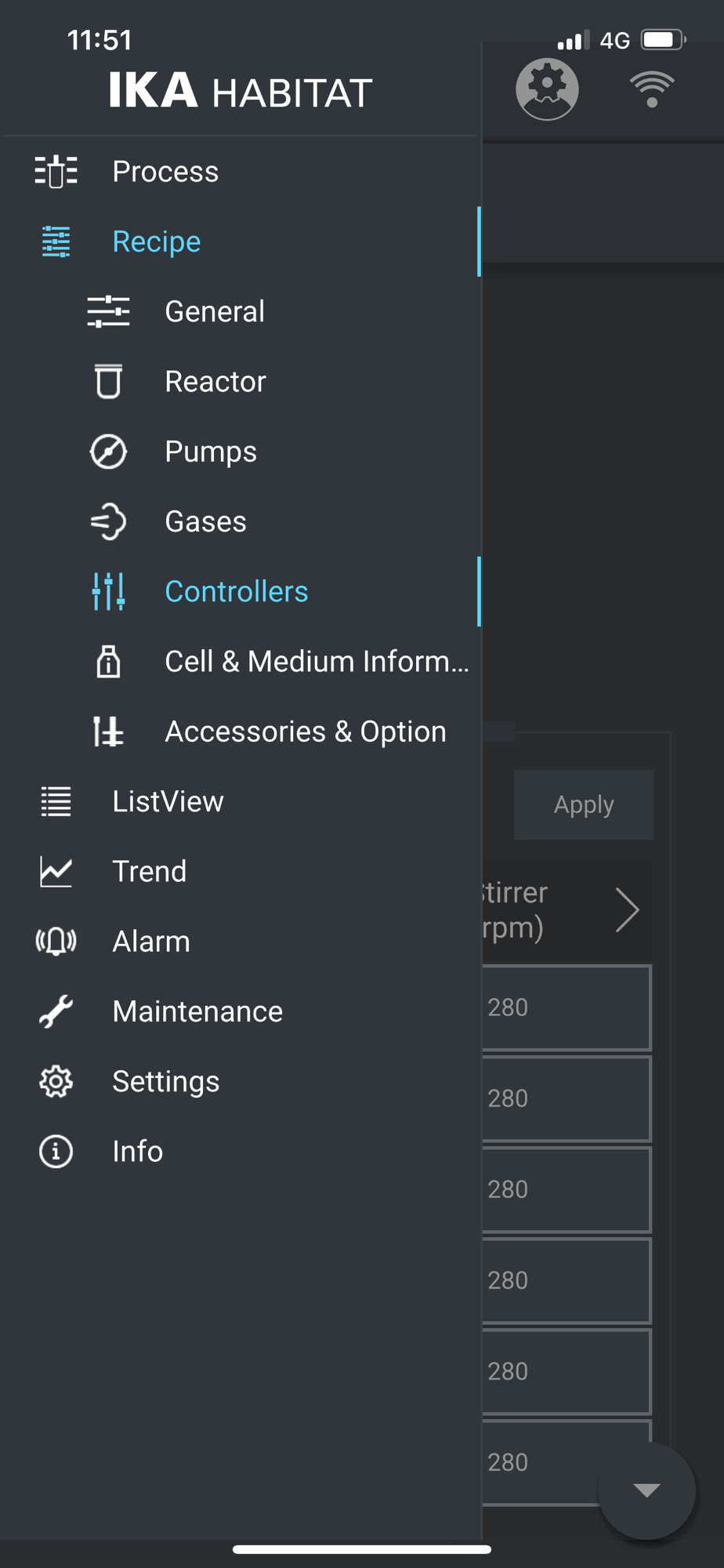Tap the Maintenance wrench icon
The width and height of the screenshot is (724, 1568).
click(56, 1011)
